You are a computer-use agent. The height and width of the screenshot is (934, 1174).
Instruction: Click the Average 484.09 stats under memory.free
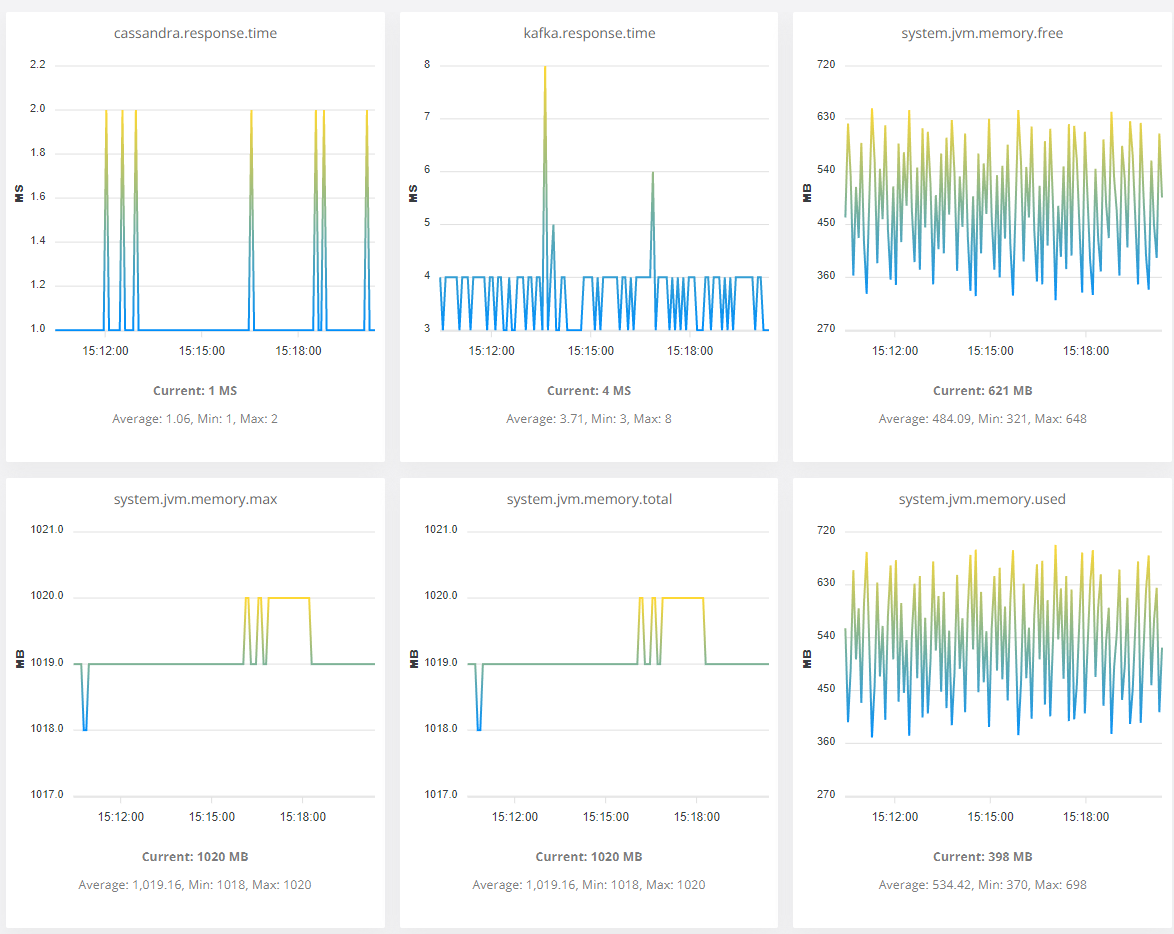pos(982,419)
